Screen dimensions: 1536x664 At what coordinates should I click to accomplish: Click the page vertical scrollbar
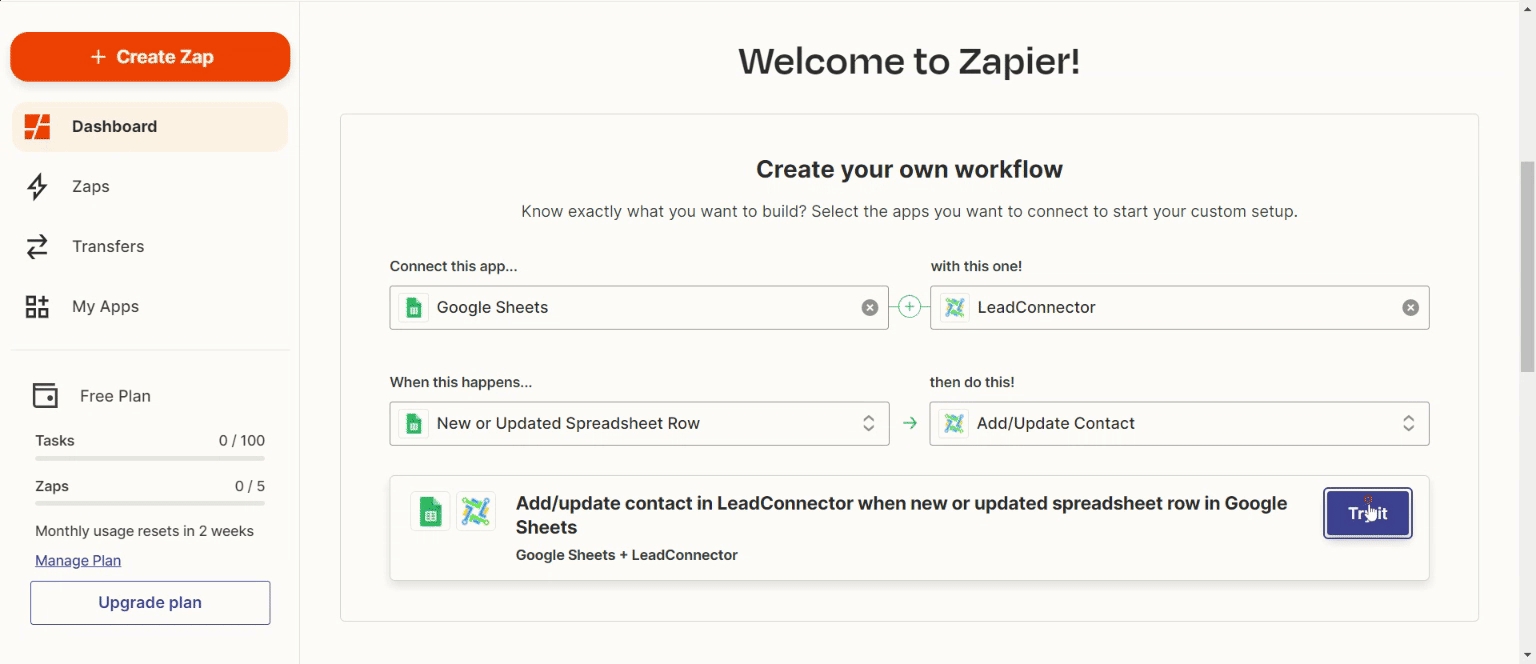[1527, 265]
